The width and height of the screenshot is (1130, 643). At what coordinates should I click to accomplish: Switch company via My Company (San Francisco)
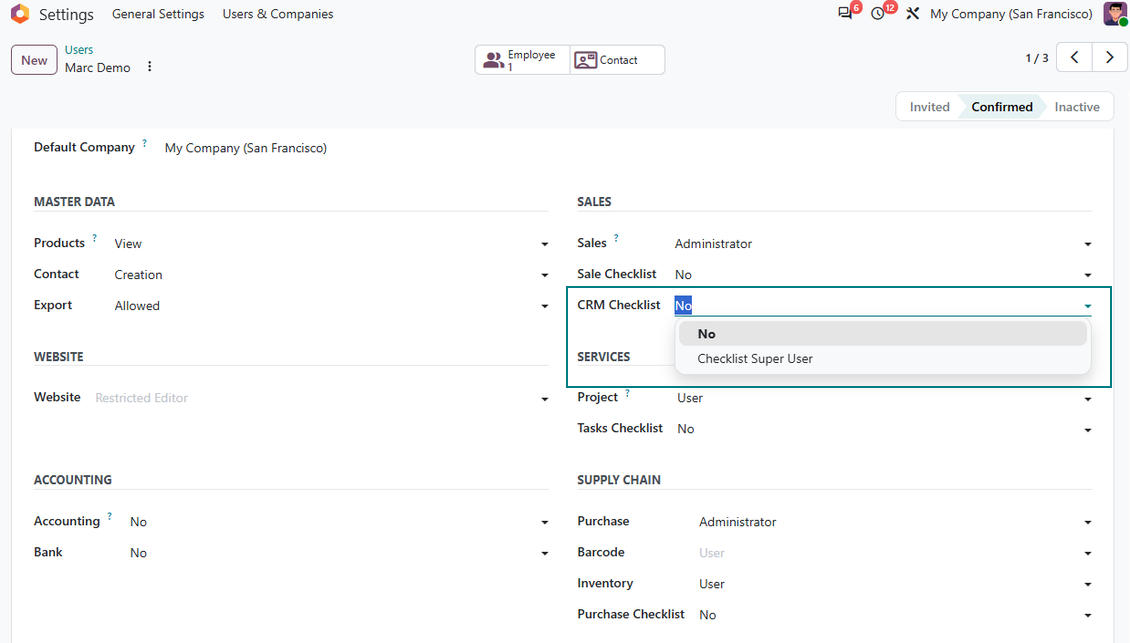point(1011,14)
